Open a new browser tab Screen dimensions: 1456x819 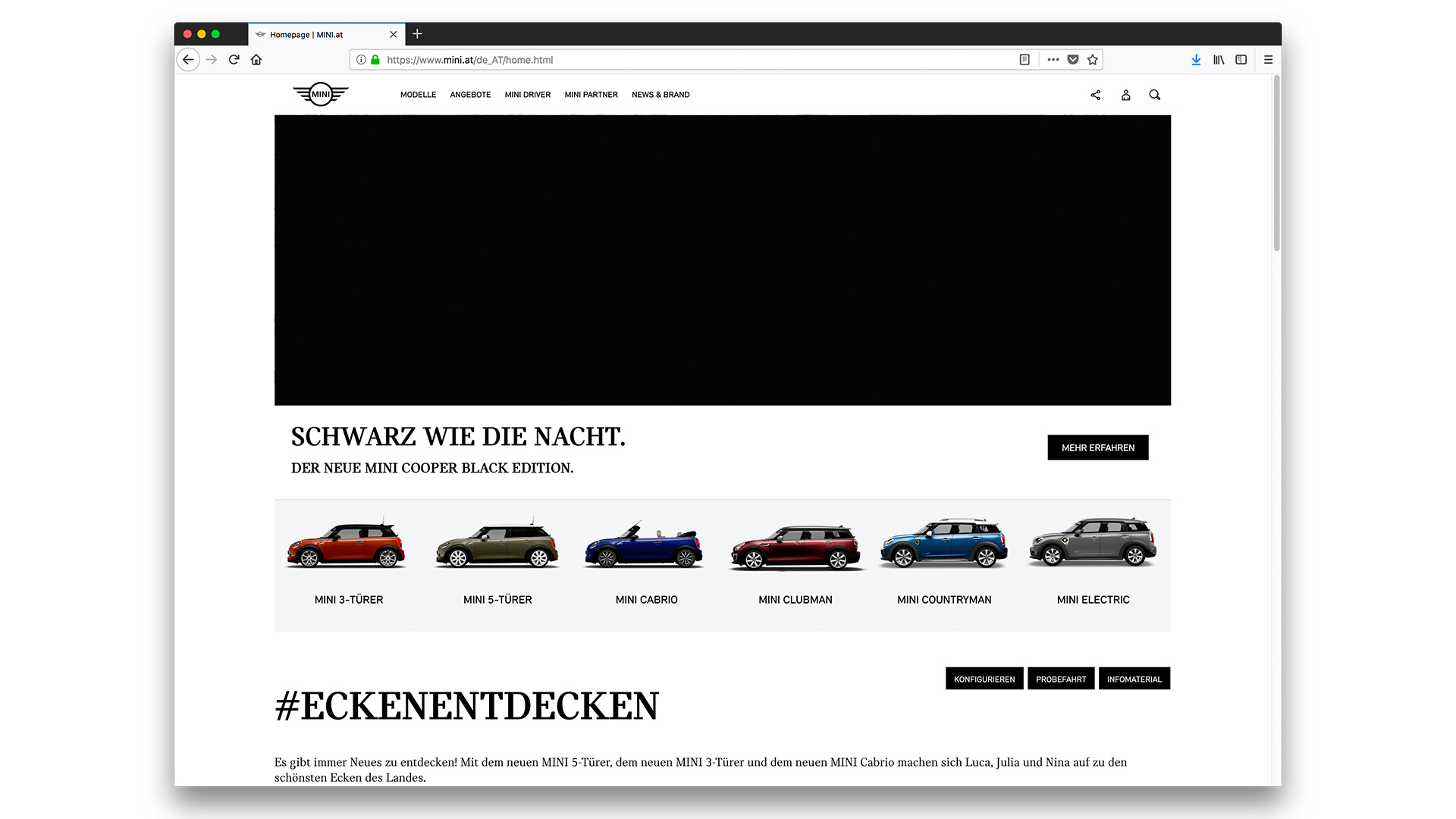pyautogui.click(x=417, y=34)
